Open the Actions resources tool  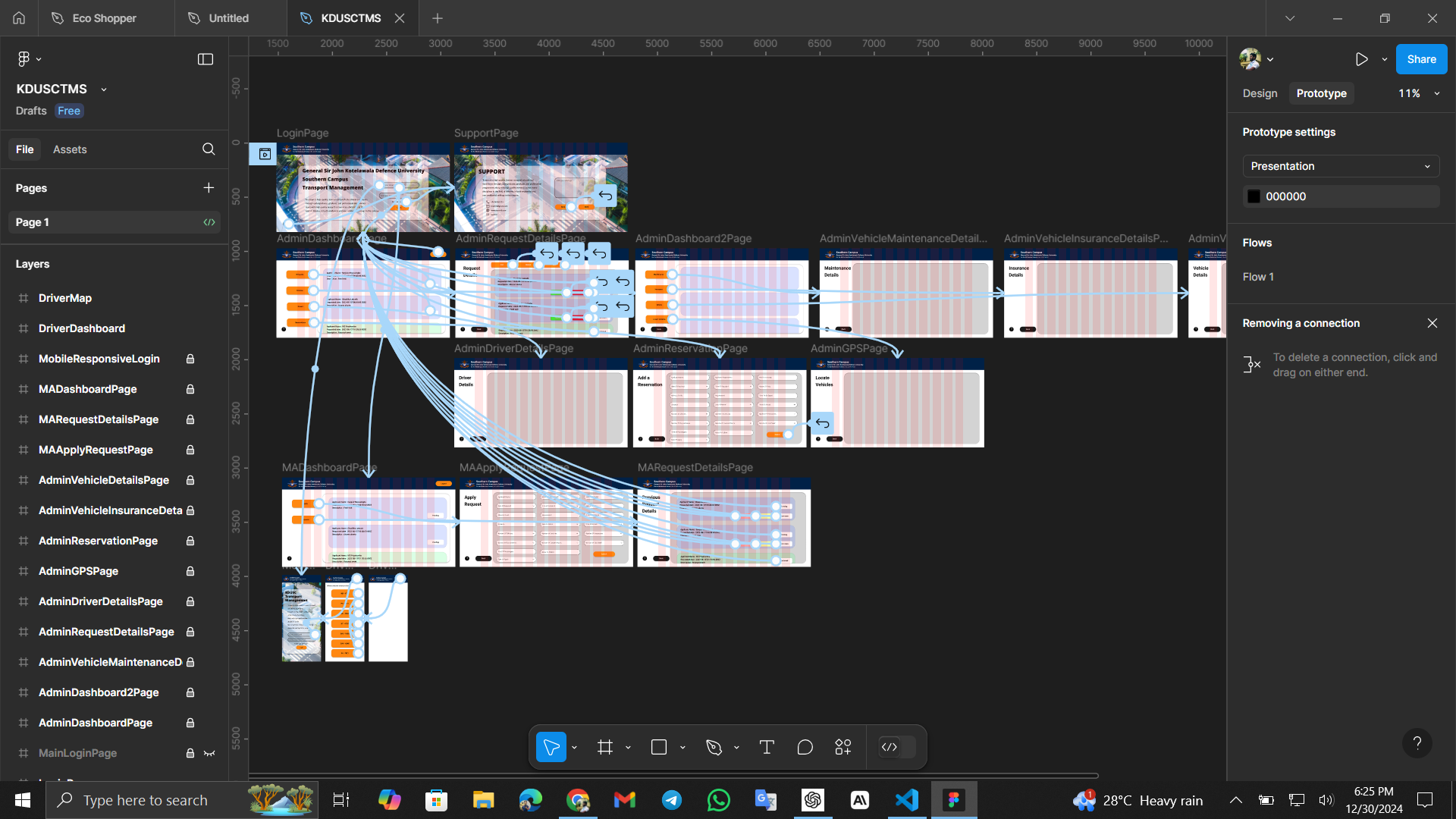click(x=843, y=748)
